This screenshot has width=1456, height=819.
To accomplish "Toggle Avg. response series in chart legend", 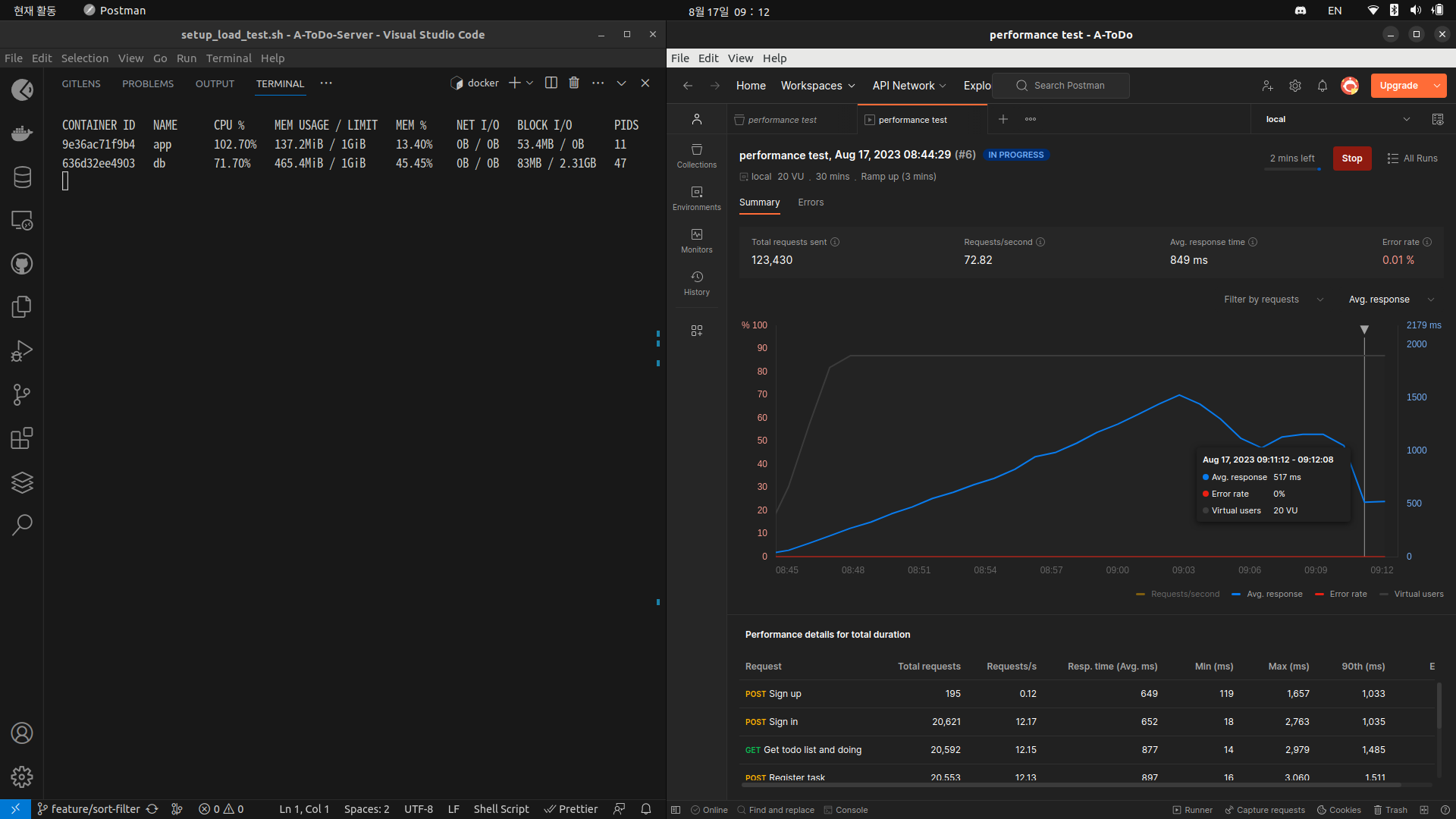I will (x=1267, y=594).
